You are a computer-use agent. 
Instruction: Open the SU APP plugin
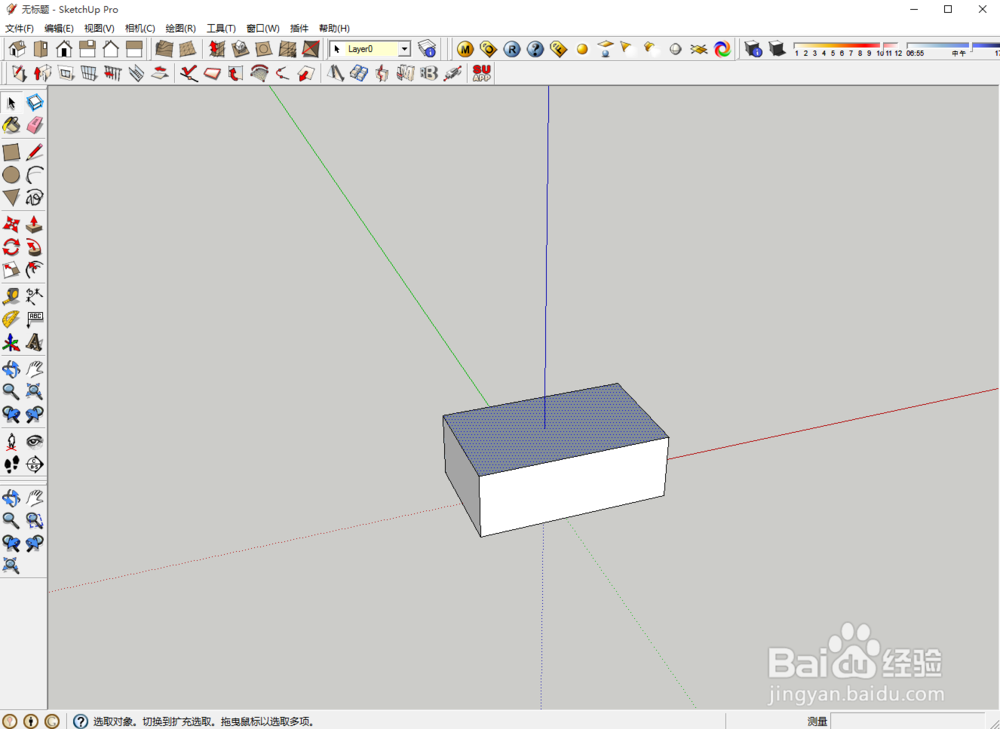tap(482, 73)
